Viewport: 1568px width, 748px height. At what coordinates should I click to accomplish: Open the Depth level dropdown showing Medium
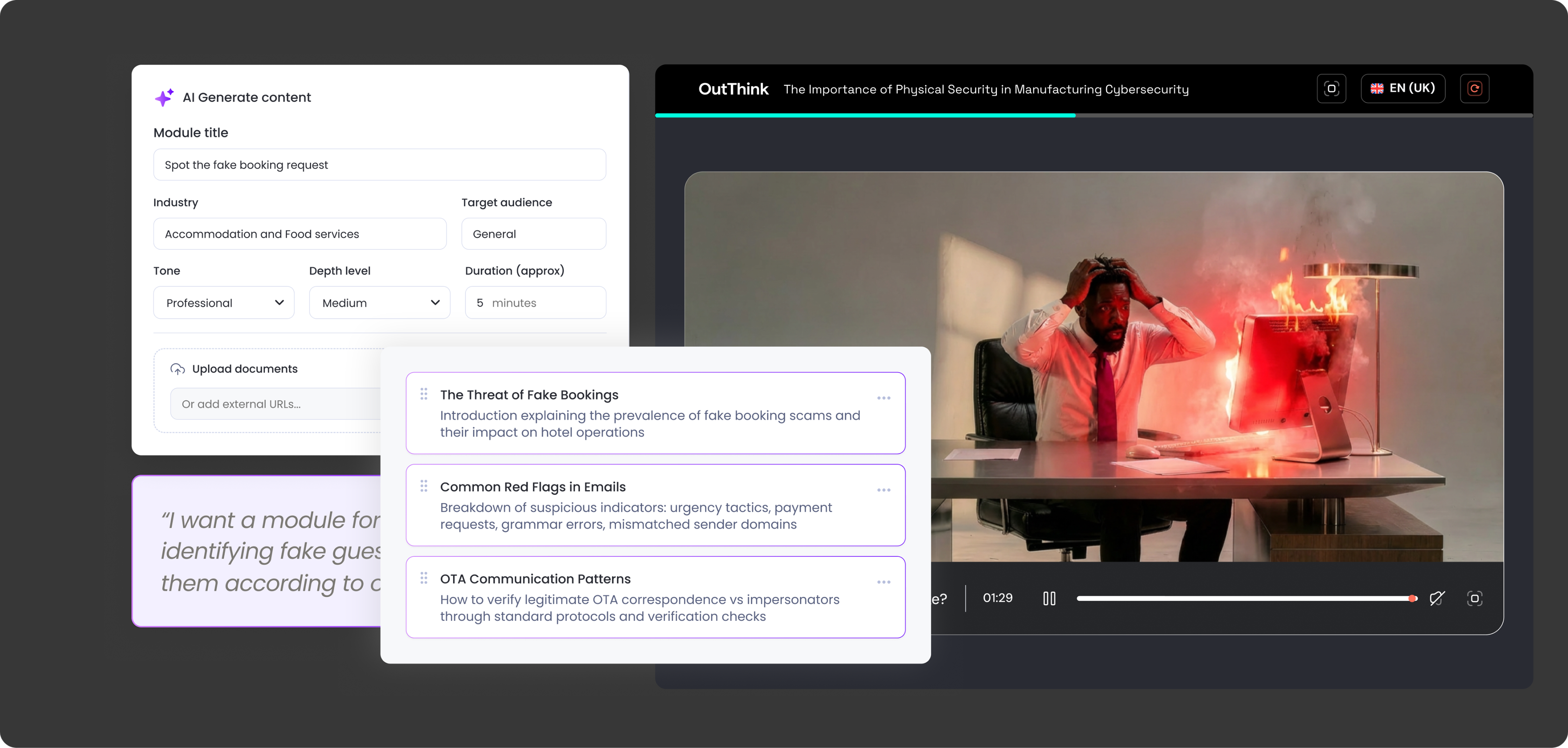point(379,302)
